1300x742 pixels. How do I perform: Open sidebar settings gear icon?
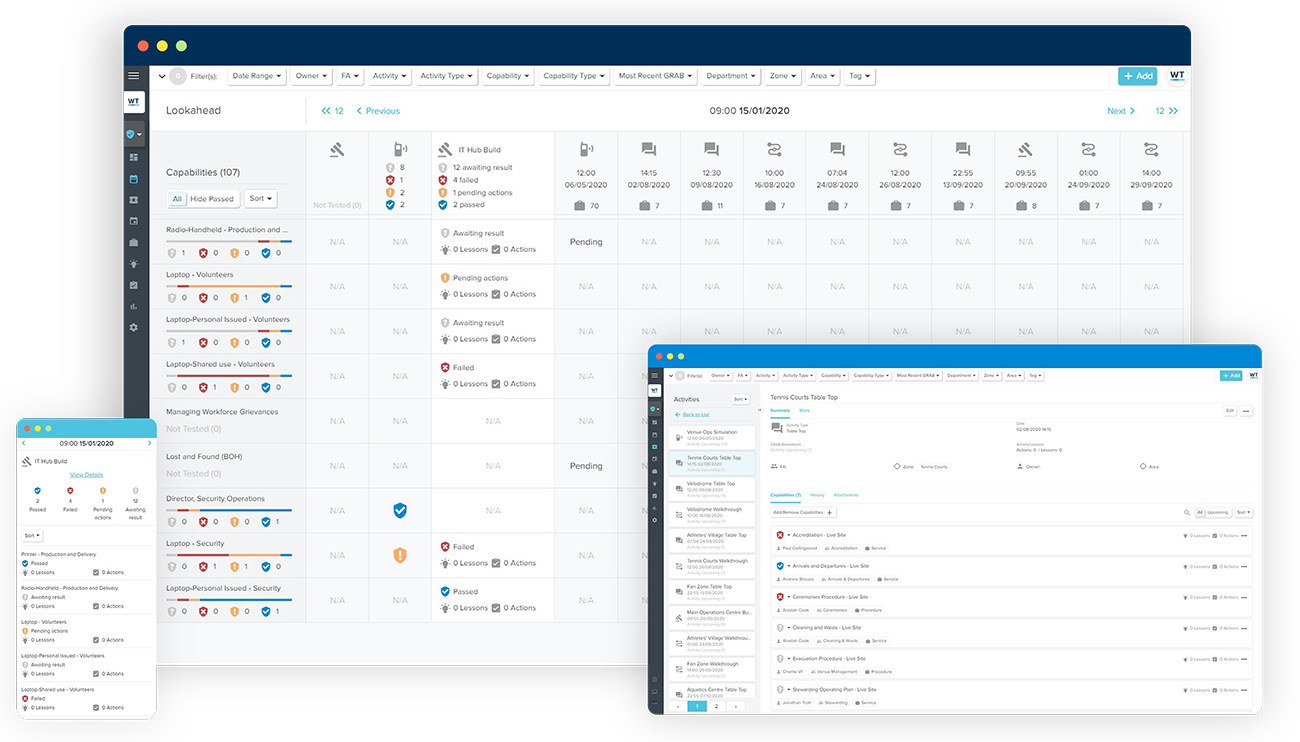134,326
